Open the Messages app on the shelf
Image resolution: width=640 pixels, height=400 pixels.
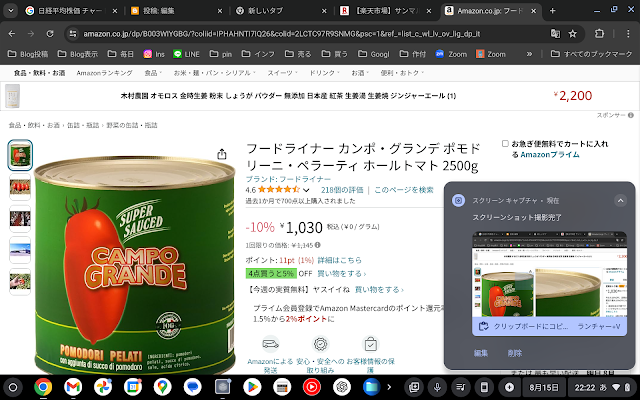pos(193,387)
